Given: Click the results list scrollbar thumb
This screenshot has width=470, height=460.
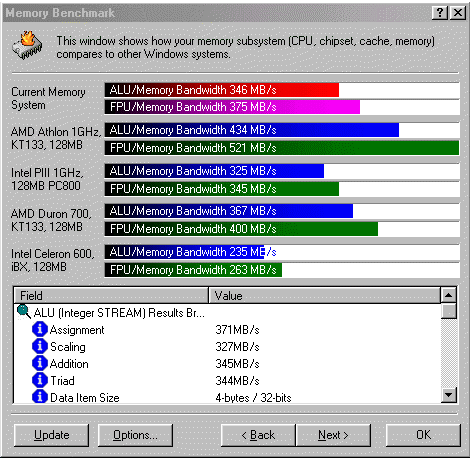Looking at the screenshot, I should [448, 311].
